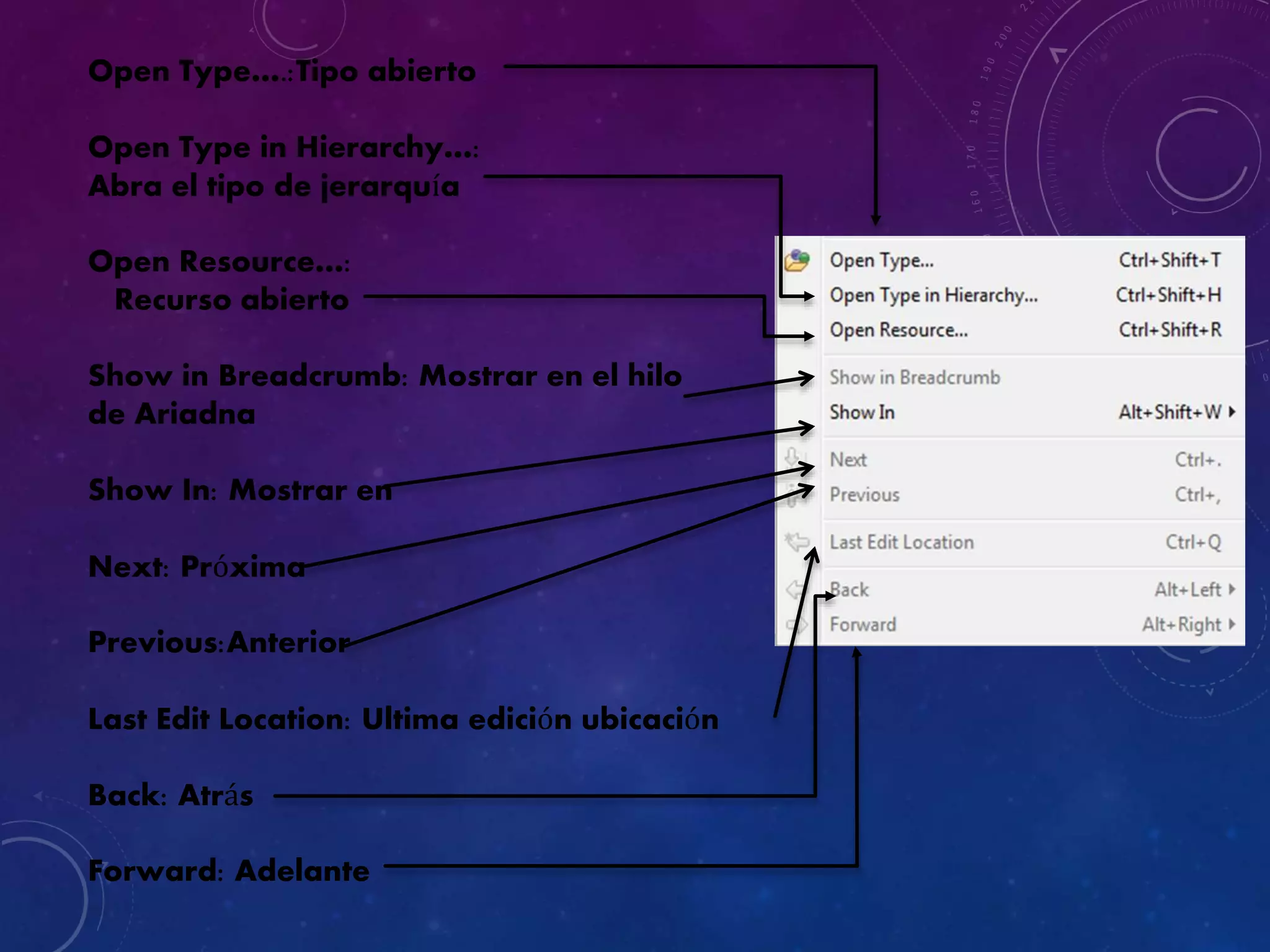Select the Previous menu entry text
The width and height of the screenshot is (1270, 952).
864,495
